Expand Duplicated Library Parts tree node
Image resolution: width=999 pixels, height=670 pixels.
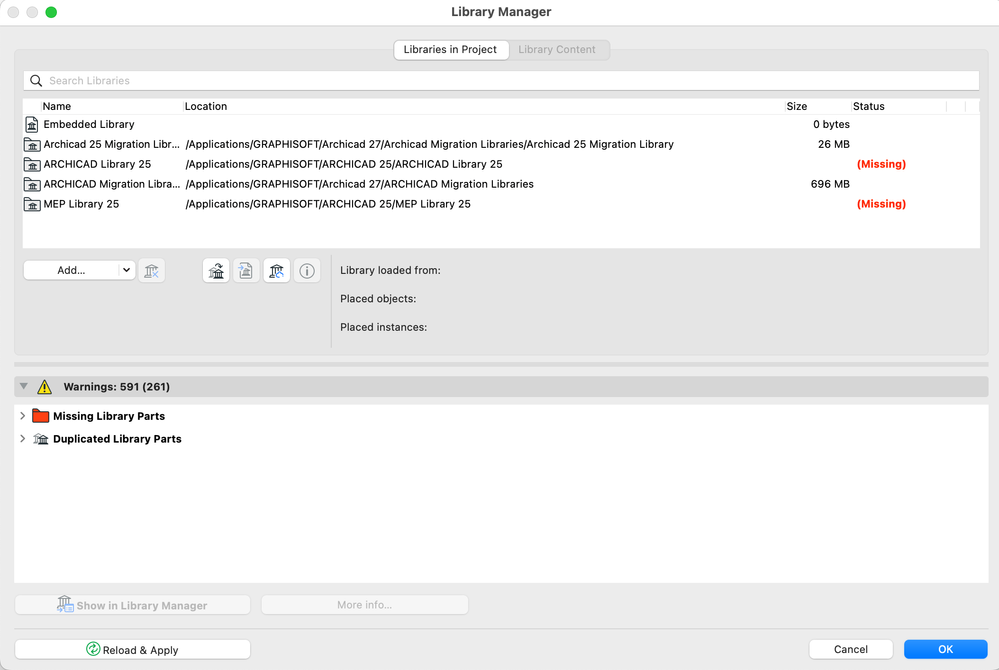(x=22, y=439)
